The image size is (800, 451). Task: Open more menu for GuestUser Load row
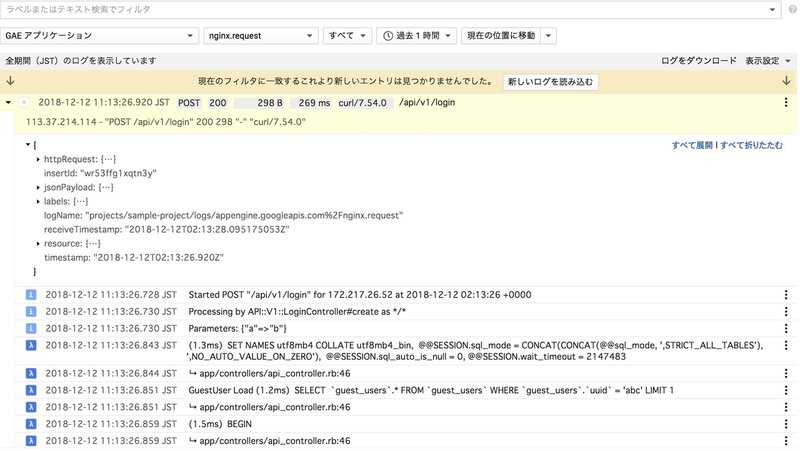786,390
